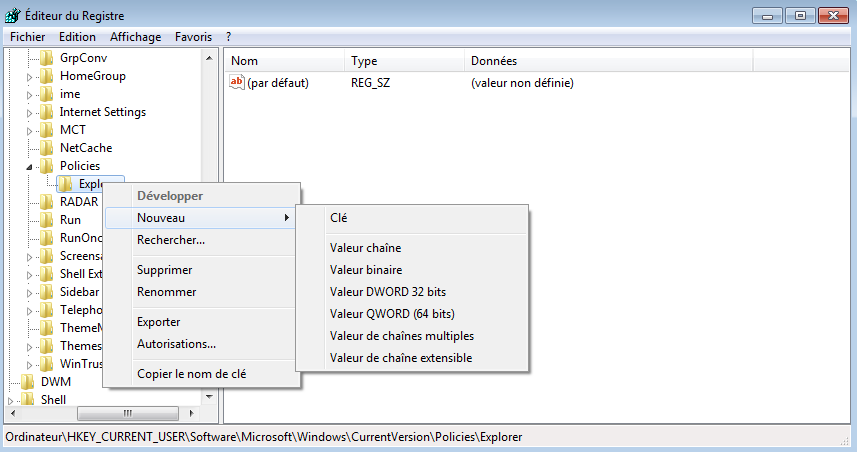Expand the Themes key
Image resolution: width=857 pixels, height=452 pixels.
tap(30, 347)
